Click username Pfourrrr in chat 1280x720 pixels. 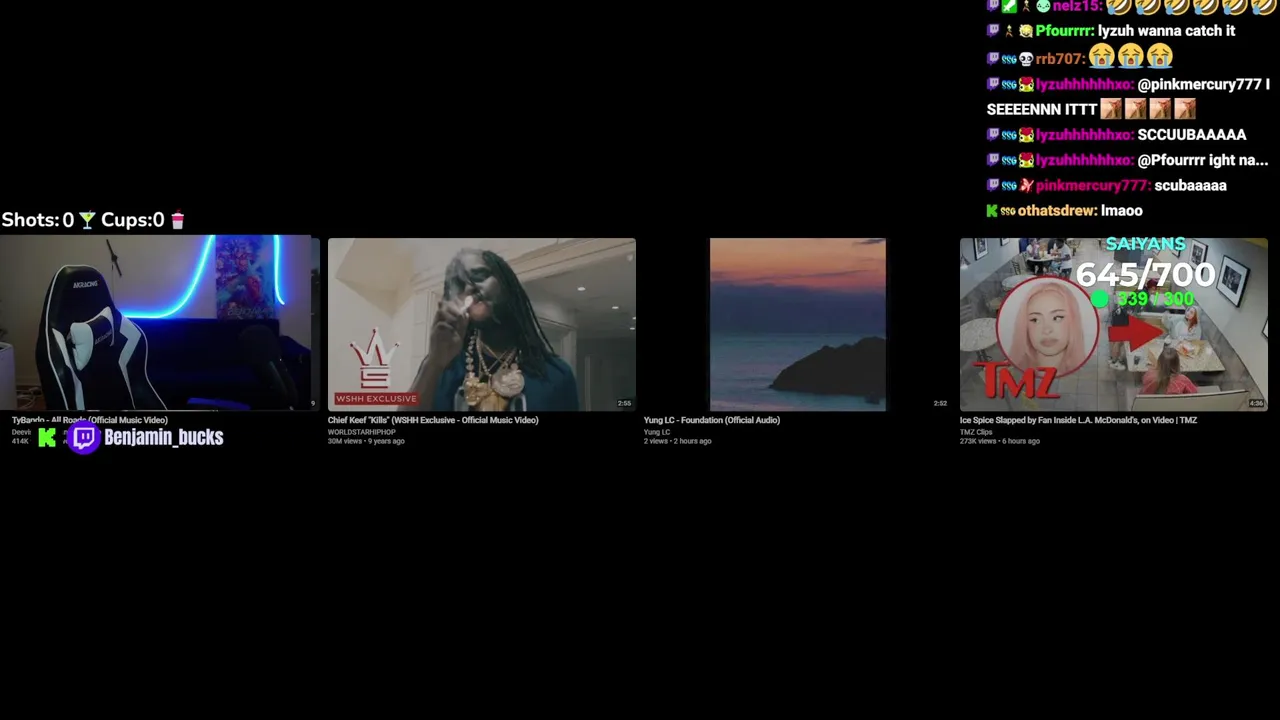point(1064,31)
